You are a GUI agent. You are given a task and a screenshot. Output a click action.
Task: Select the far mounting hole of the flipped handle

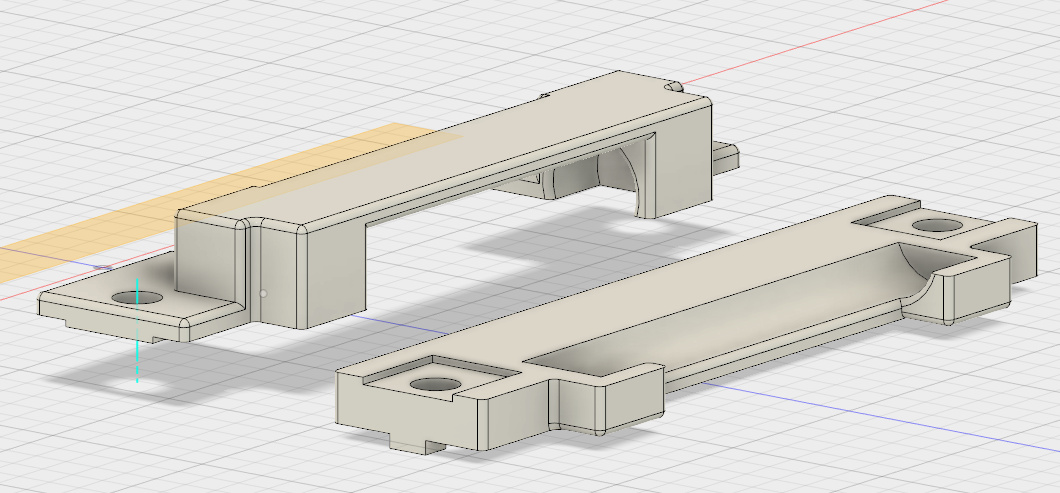936,225
